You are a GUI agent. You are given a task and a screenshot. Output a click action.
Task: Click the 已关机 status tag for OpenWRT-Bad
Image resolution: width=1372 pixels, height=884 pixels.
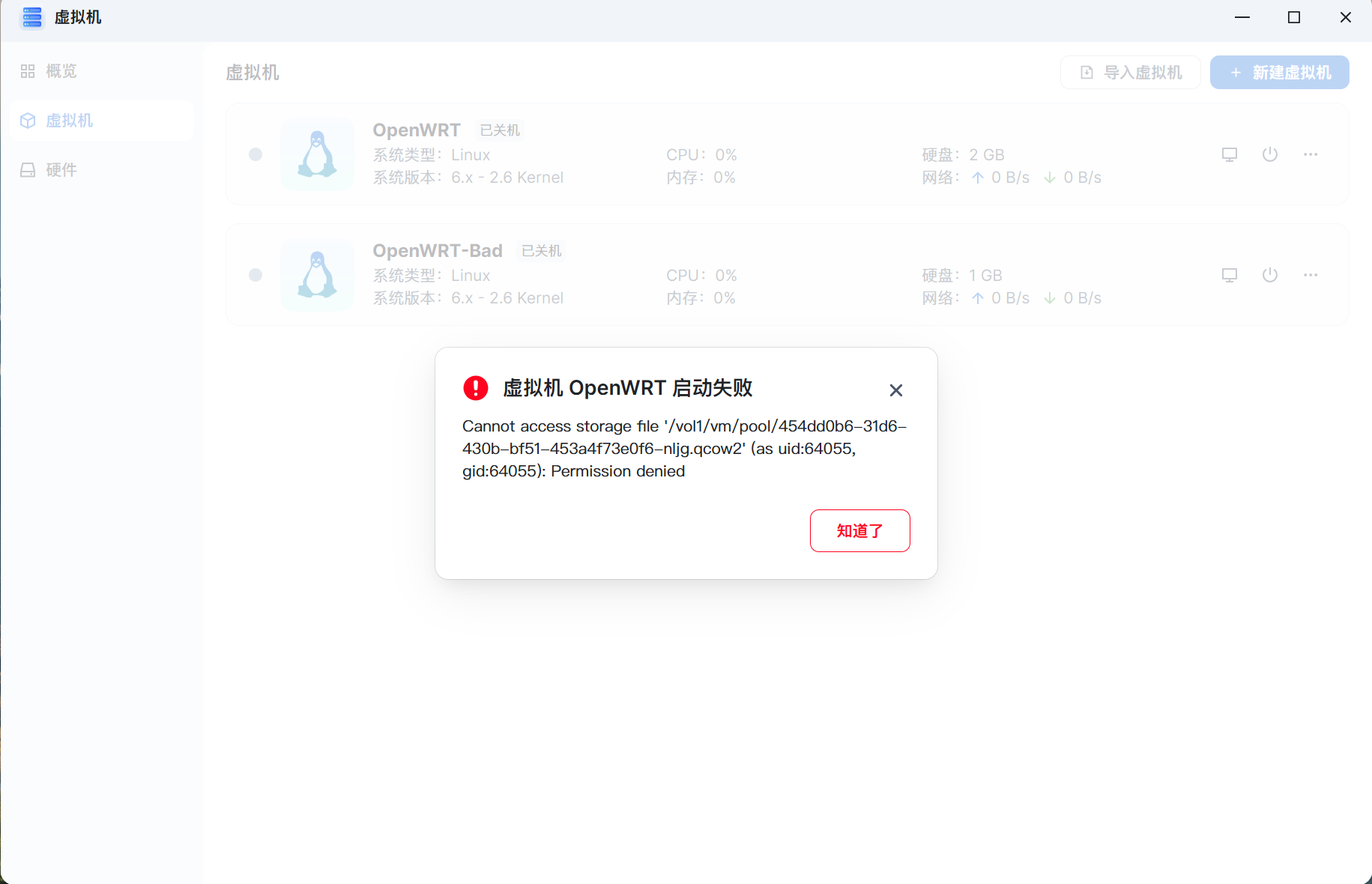point(542,251)
